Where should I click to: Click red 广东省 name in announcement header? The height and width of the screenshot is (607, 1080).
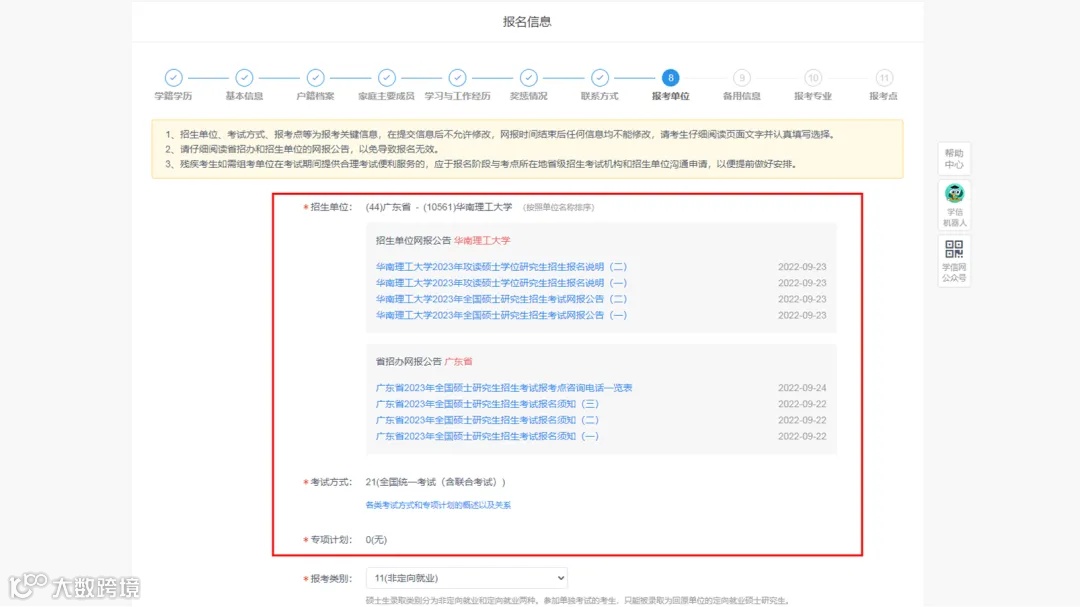pyautogui.click(x=459, y=361)
